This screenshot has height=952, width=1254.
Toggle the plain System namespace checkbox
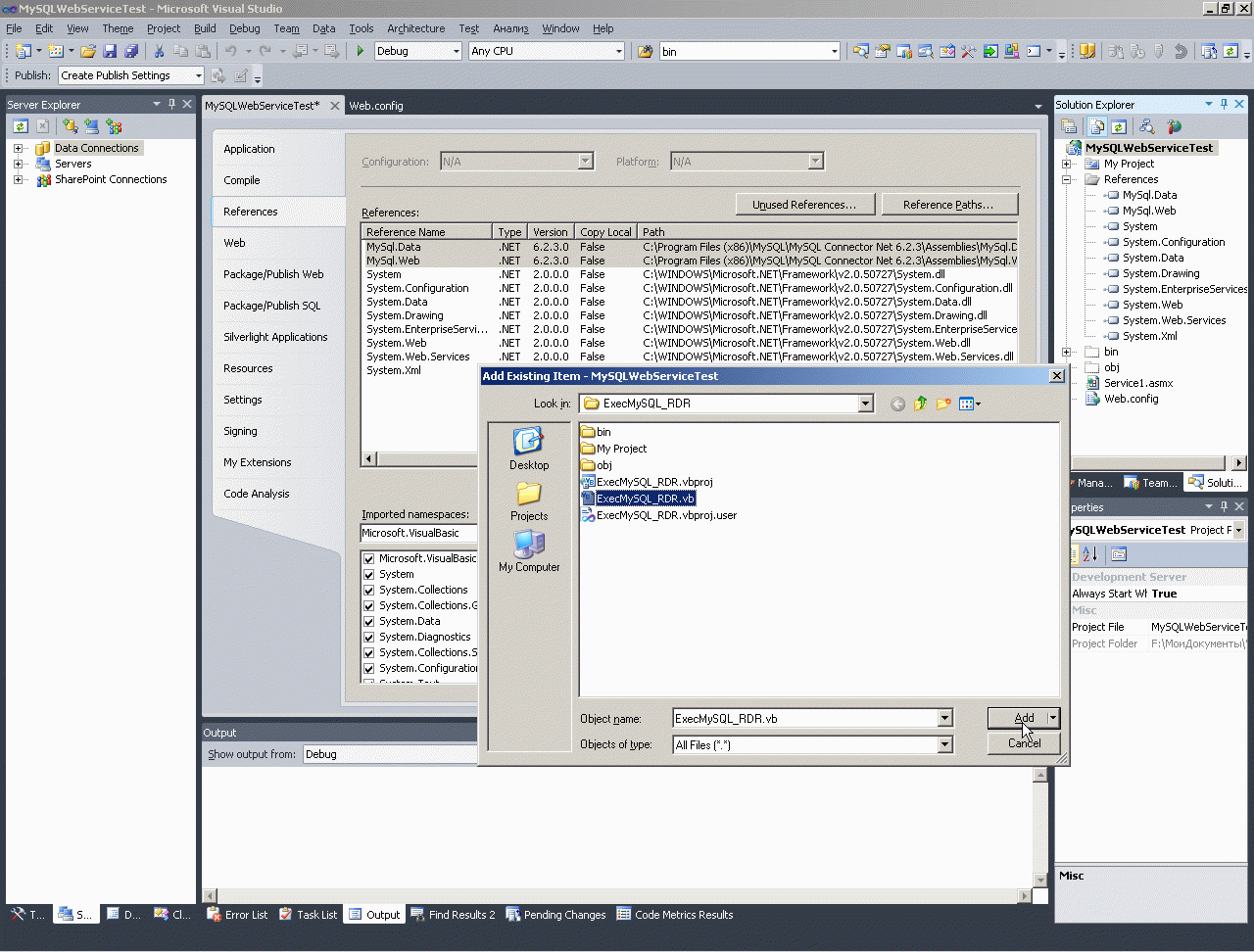(369, 574)
